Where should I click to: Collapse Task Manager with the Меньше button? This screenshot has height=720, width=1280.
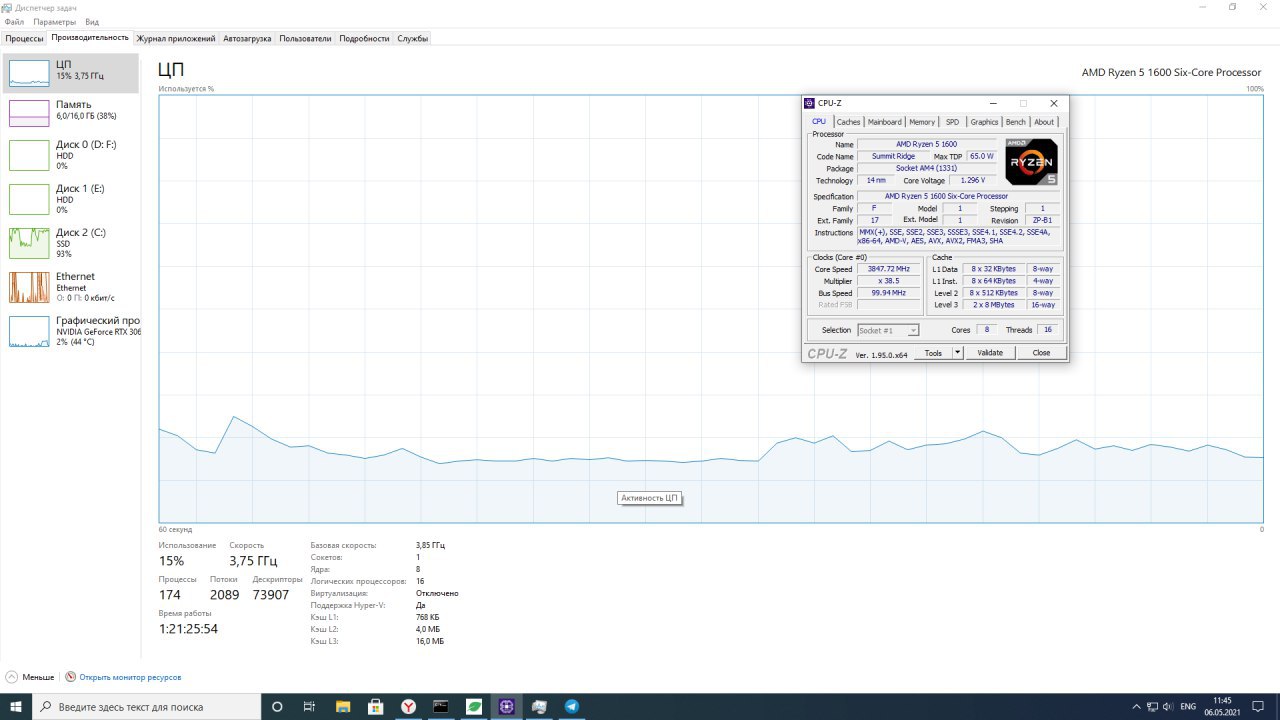(x=30, y=677)
